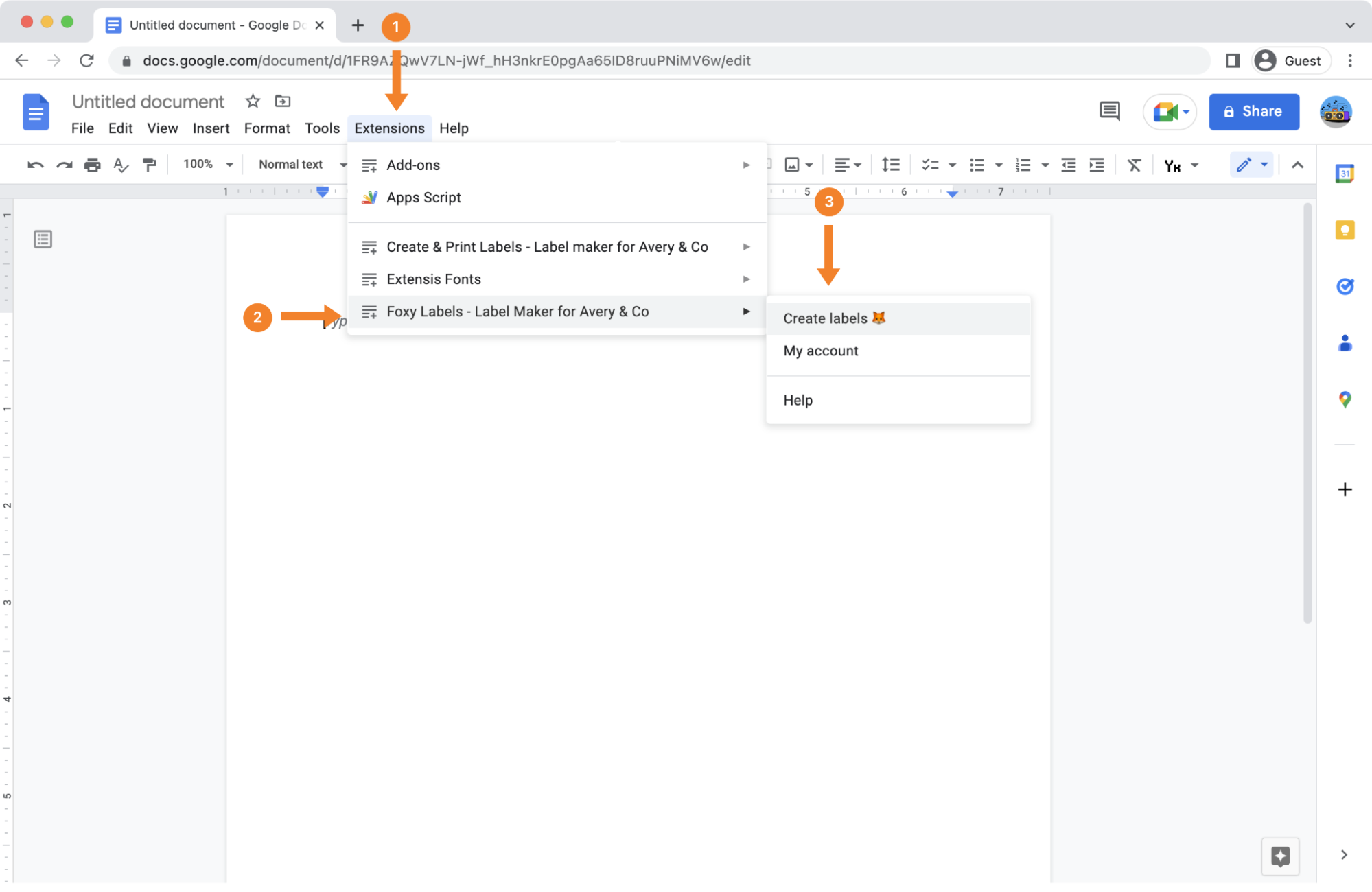This screenshot has width=1372, height=892.
Task: Reload the page in Chrome
Action: pyautogui.click(x=86, y=61)
